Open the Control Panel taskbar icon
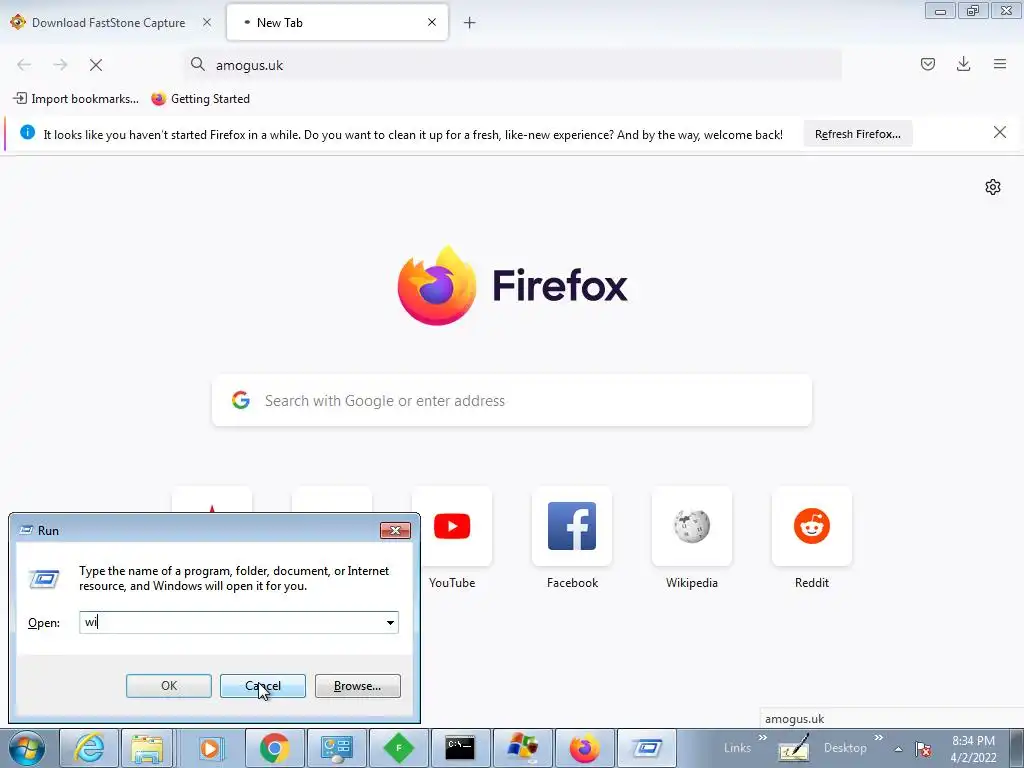This screenshot has height=768, width=1024. point(336,748)
